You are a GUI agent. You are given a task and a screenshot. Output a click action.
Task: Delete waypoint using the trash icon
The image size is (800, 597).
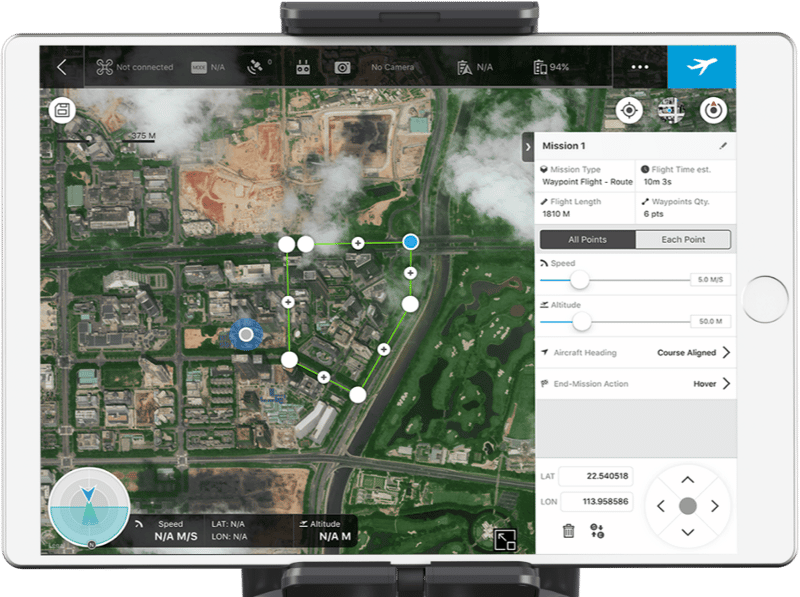click(568, 531)
